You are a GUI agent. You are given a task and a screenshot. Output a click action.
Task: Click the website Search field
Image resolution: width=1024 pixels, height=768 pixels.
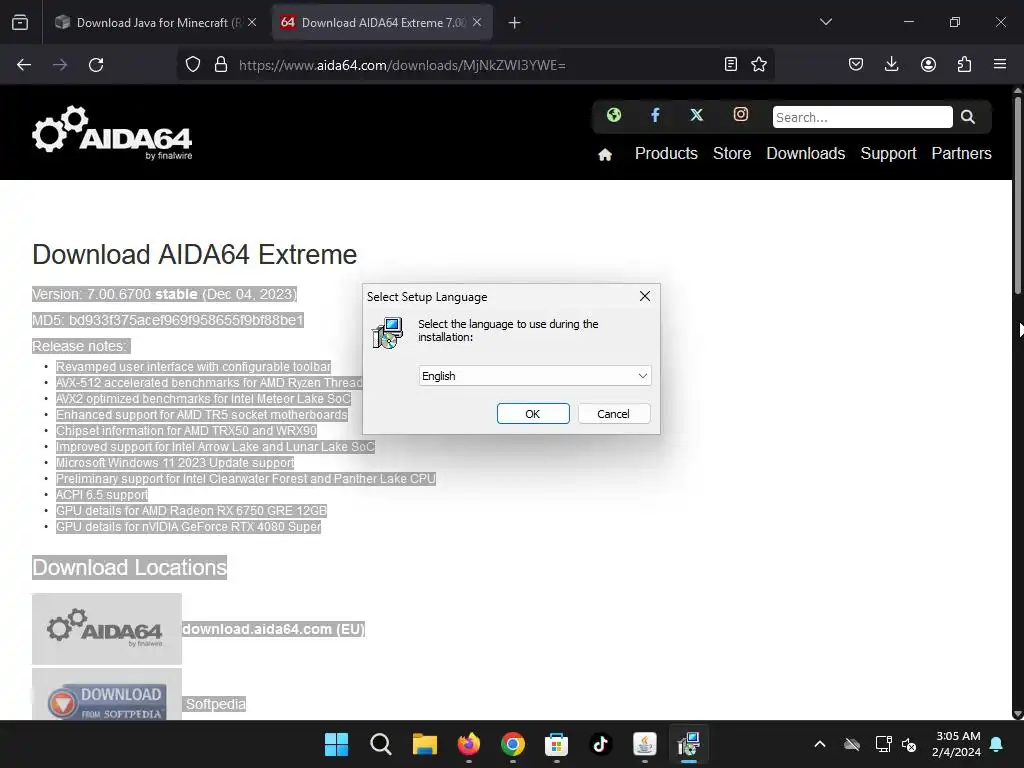click(x=862, y=117)
